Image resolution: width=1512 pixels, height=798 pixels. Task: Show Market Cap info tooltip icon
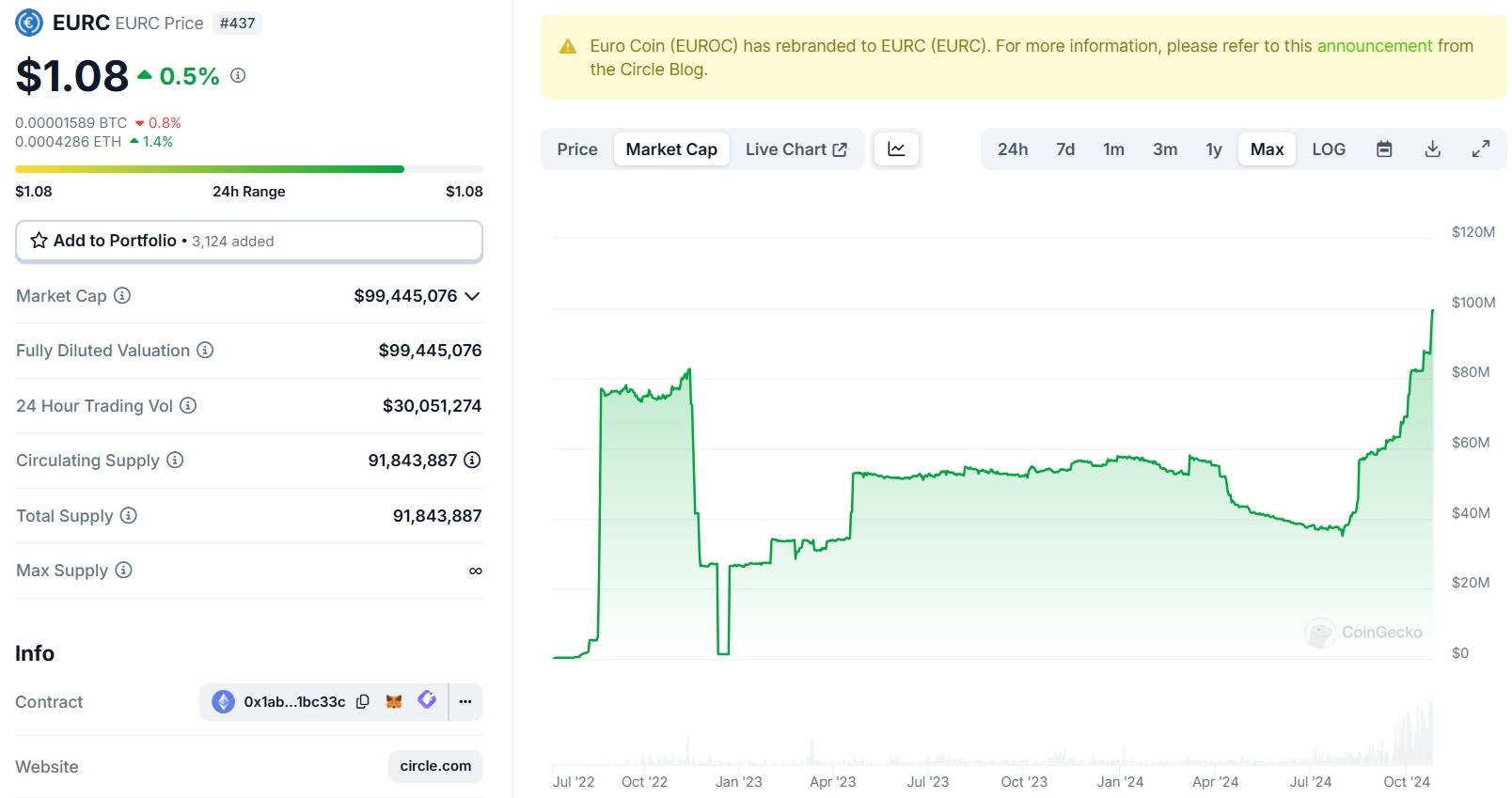(122, 295)
